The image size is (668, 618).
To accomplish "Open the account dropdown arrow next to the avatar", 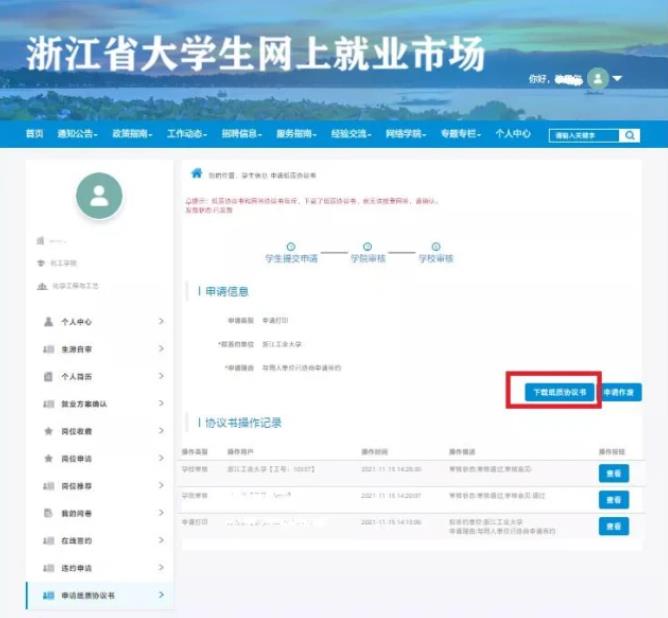I will (x=617, y=78).
